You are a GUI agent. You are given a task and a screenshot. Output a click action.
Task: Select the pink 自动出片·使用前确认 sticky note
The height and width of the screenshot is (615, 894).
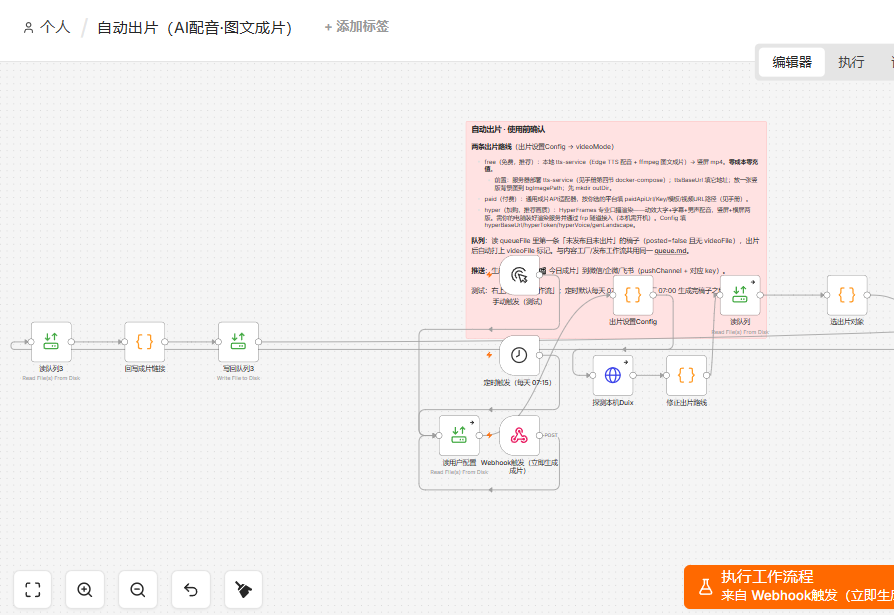click(616, 230)
